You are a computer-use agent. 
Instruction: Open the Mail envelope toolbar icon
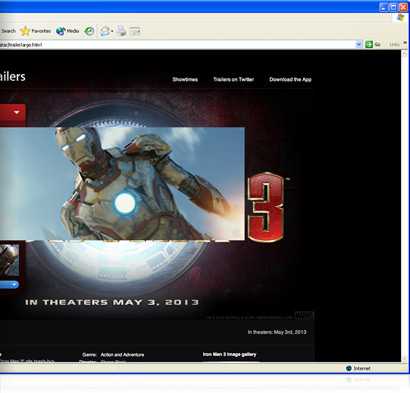pyautogui.click(x=105, y=31)
